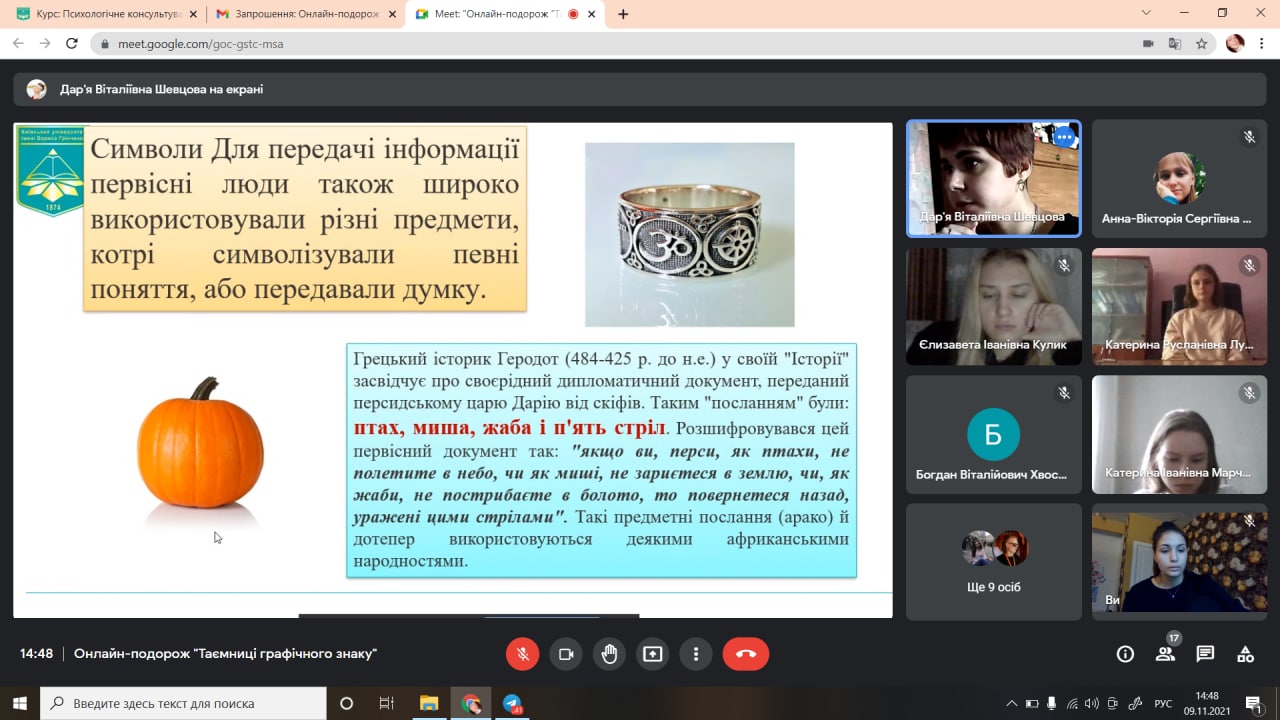Leave the call with red hang-up button
This screenshot has height=720, width=1280.
[745, 654]
